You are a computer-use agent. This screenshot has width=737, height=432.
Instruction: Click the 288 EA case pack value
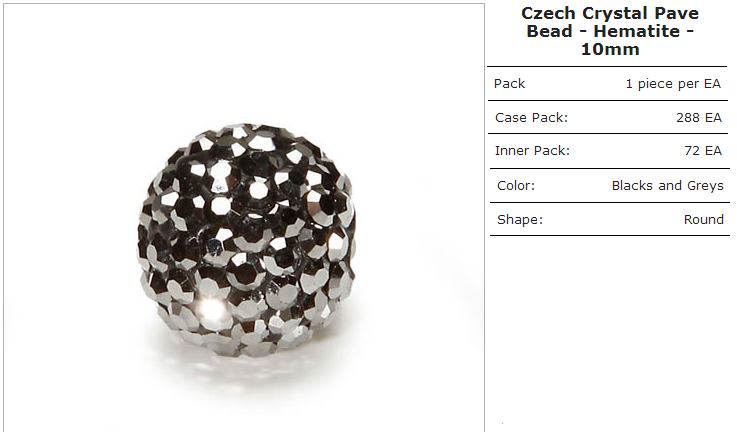(x=698, y=118)
